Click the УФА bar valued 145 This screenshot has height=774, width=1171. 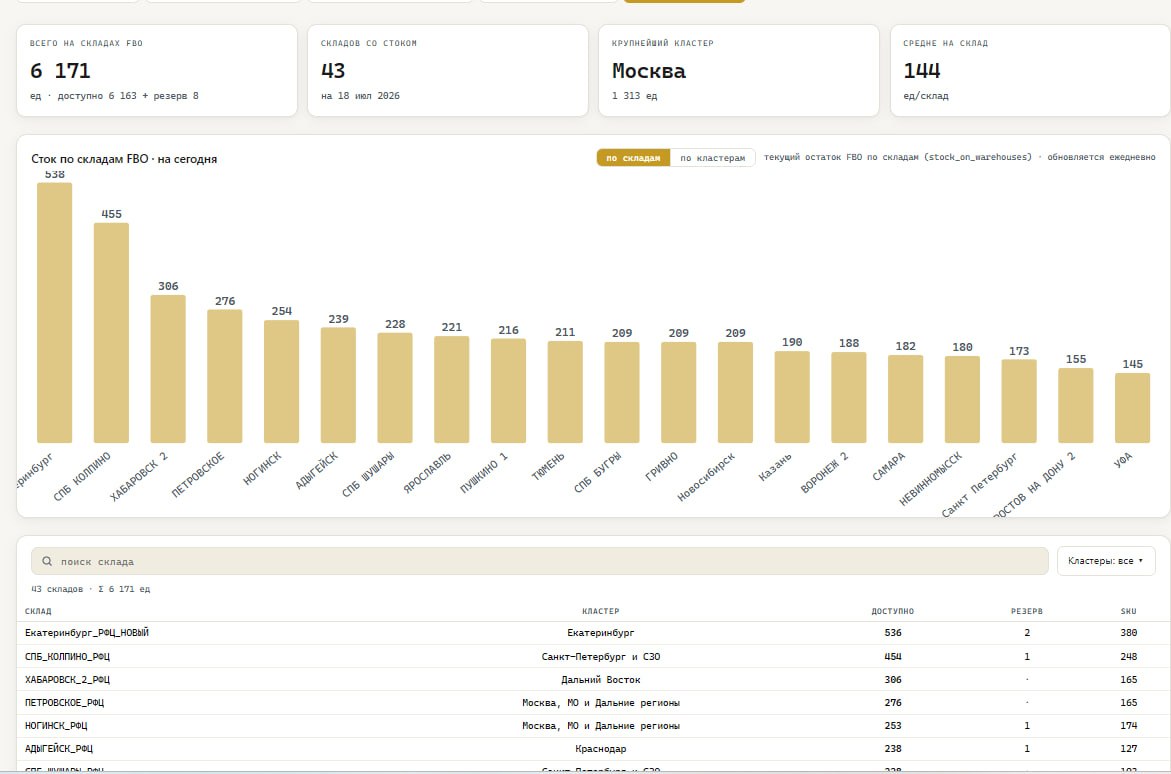pyautogui.click(x=1133, y=408)
